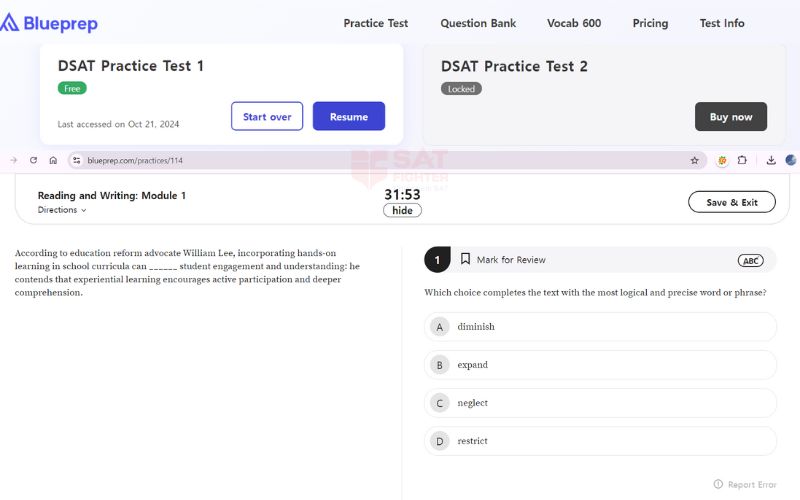Go to browser home page

click(x=53, y=160)
